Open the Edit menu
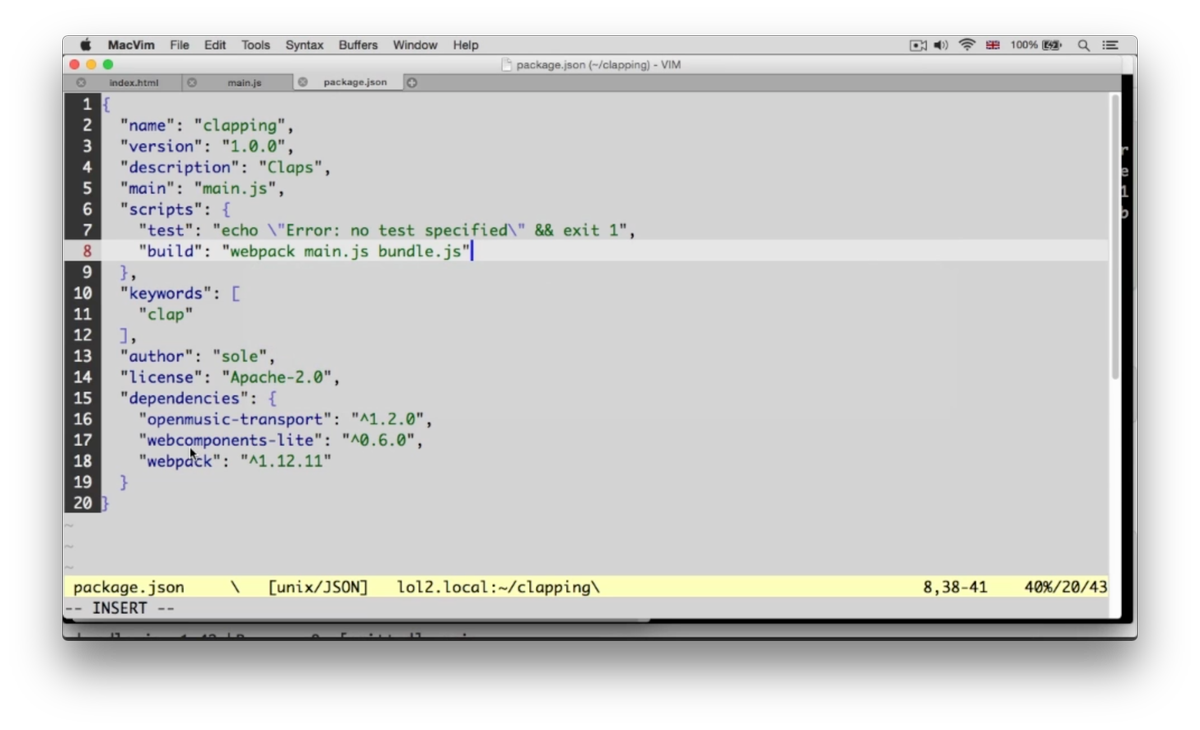 click(215, 45)
